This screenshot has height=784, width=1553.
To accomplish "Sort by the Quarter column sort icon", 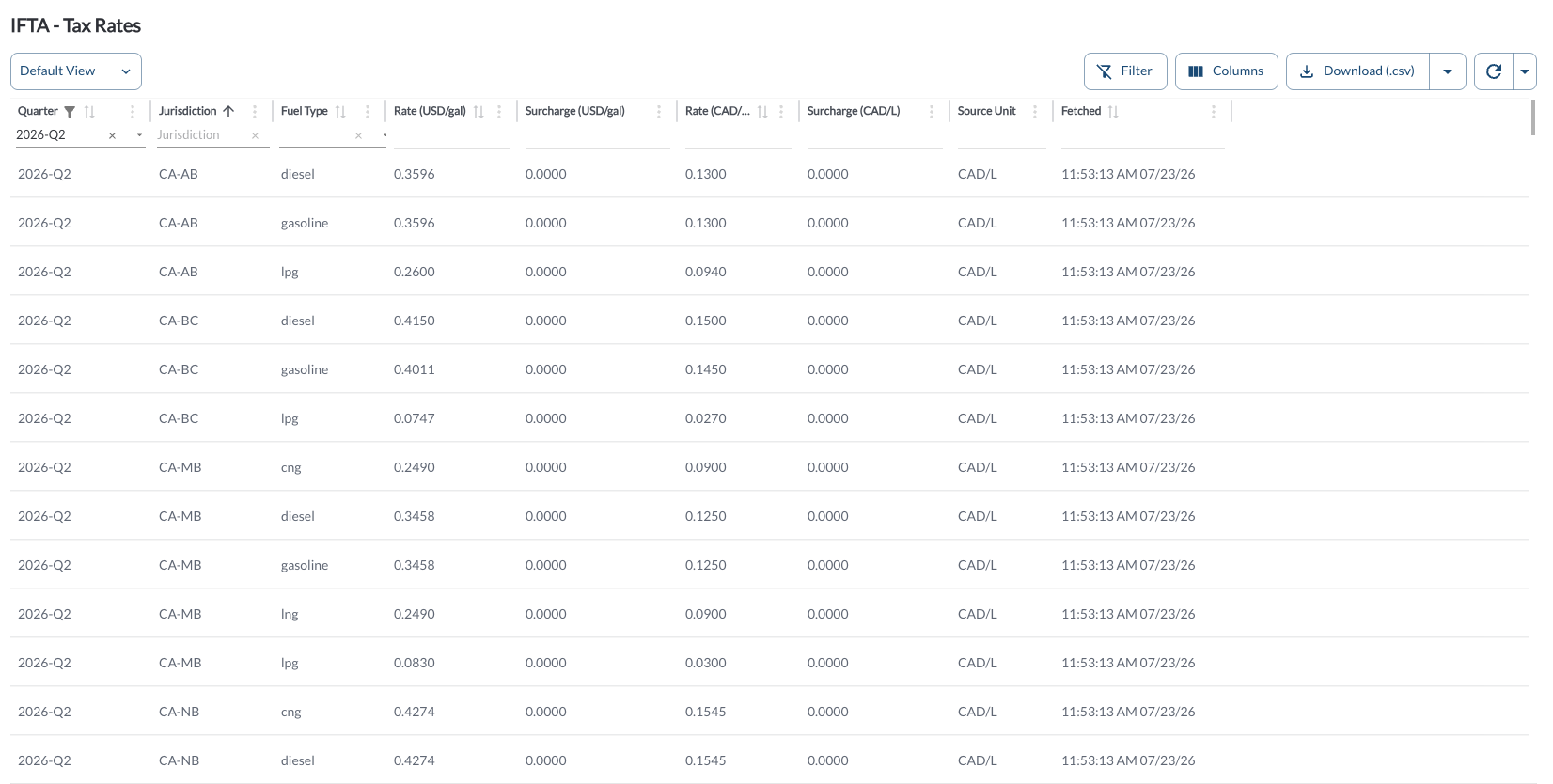I will pyautogui.click(x=89, y=111).
